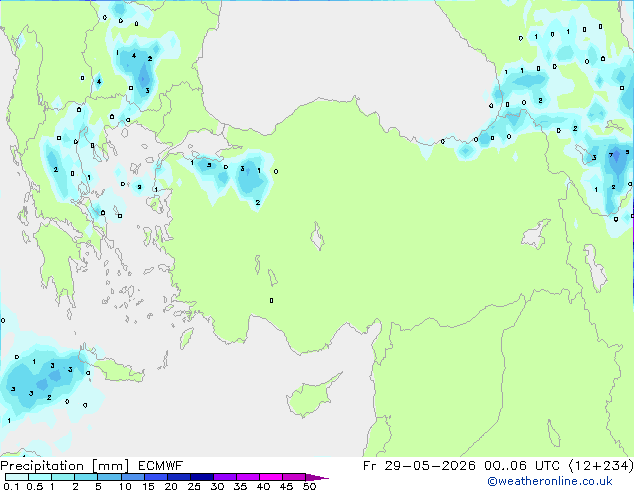The image size is (634, 490).
Task: Click the '0.1' legend scale label
Action: pos(11,486)
